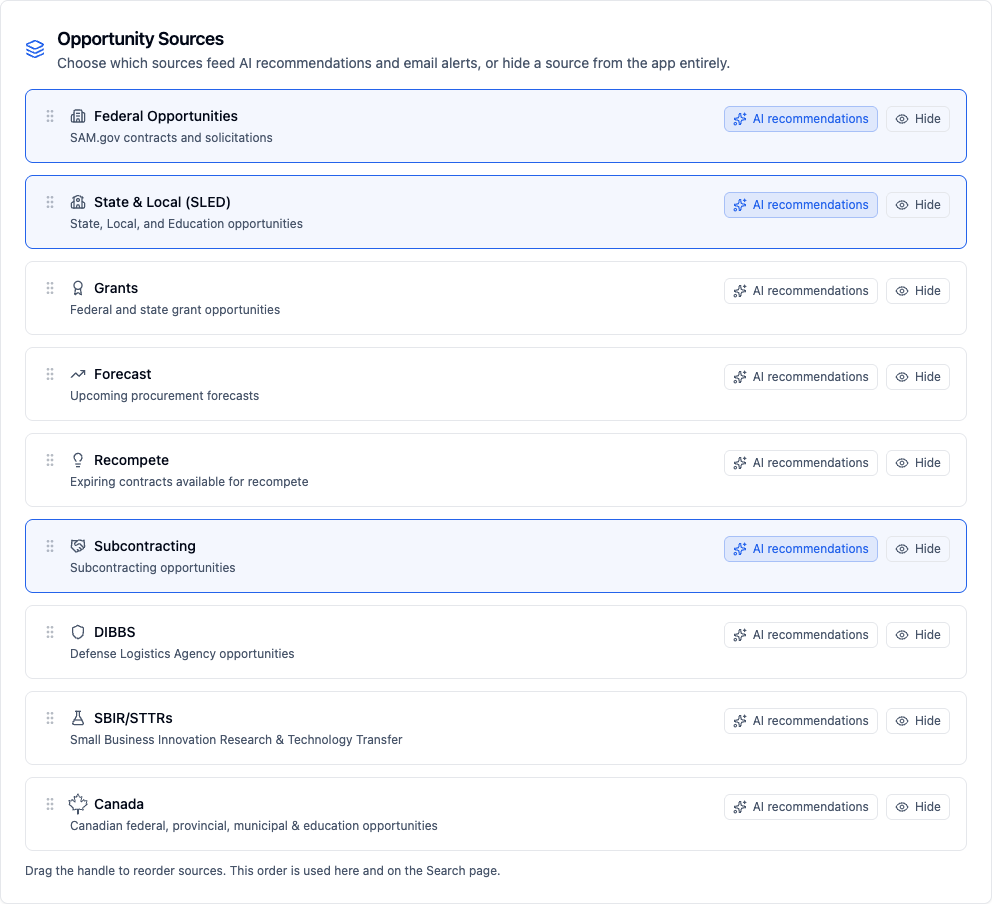Click the Subcontracting row drag handle
The width and height of the screenshot is (992, 904).
point(50,547)
